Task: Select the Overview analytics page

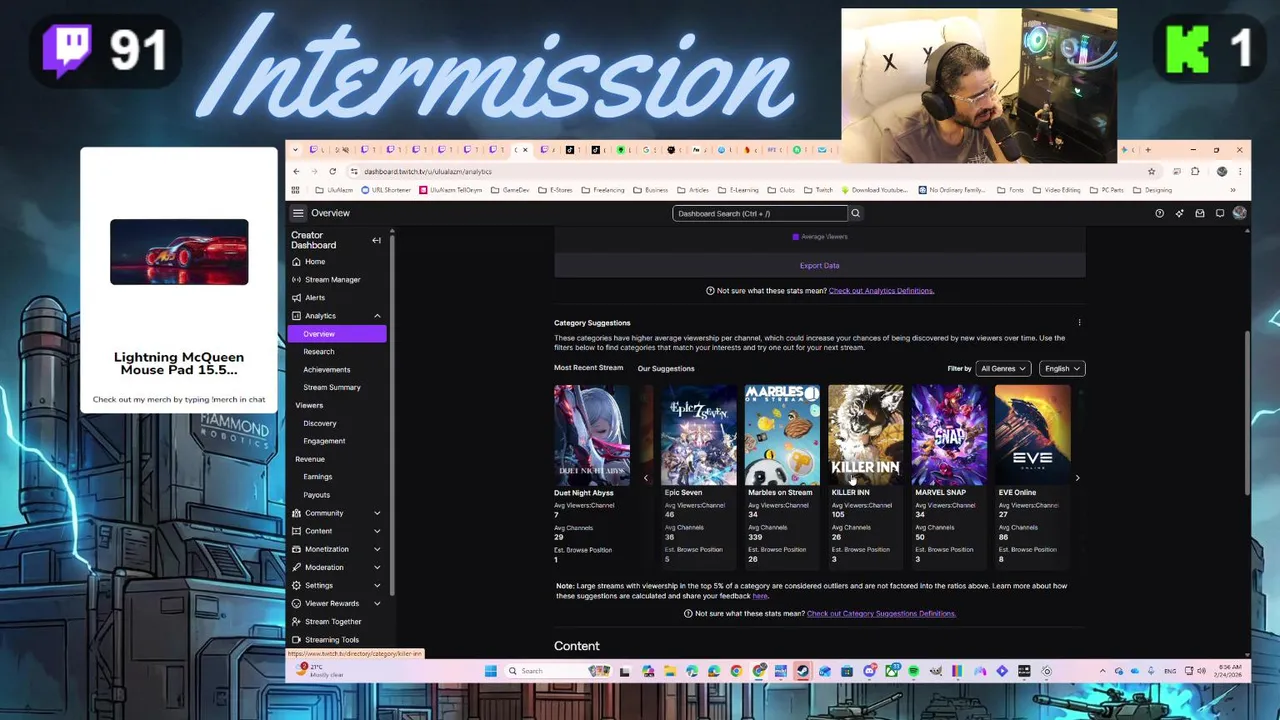Action: pyautogui.click(x=336, y=334)
